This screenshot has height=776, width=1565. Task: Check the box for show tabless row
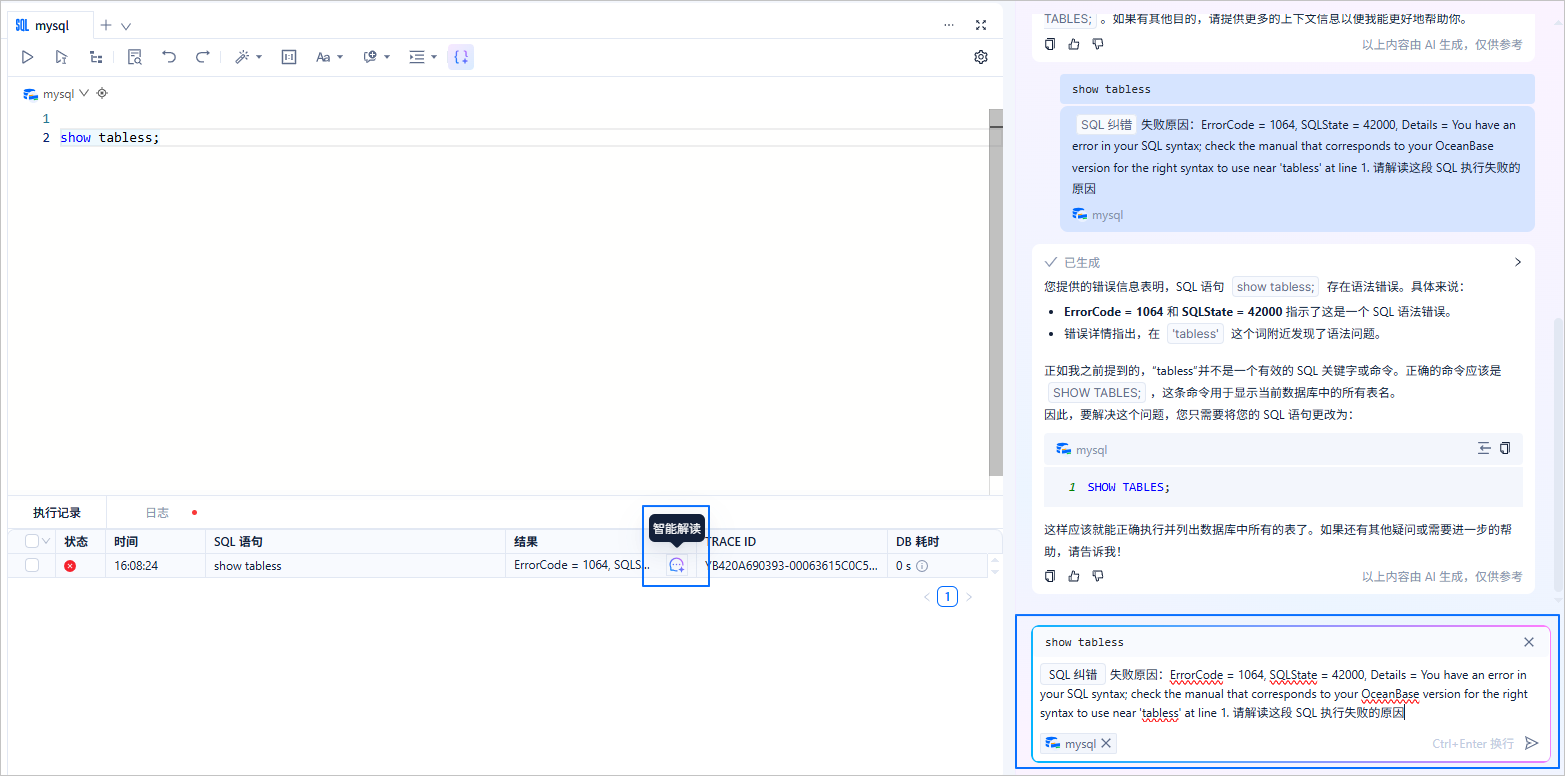[x=32, y=565]
